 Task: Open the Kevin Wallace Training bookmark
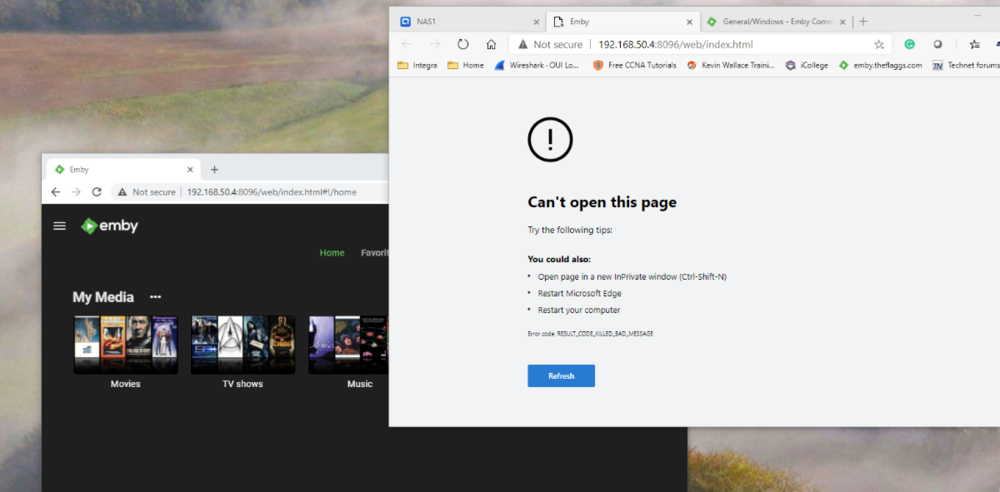pyautogui.click(x=731, y=65)
